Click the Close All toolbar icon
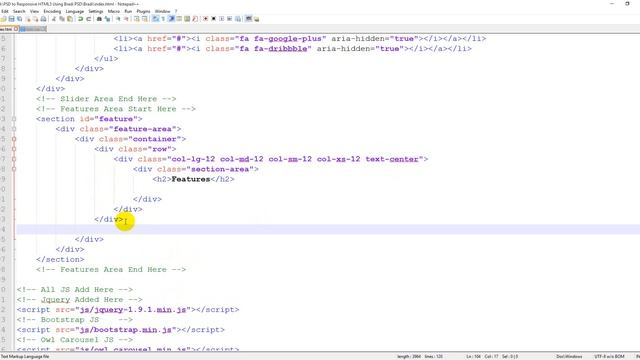Viewport: 640px width, 360px height. (x=36, y=19)
